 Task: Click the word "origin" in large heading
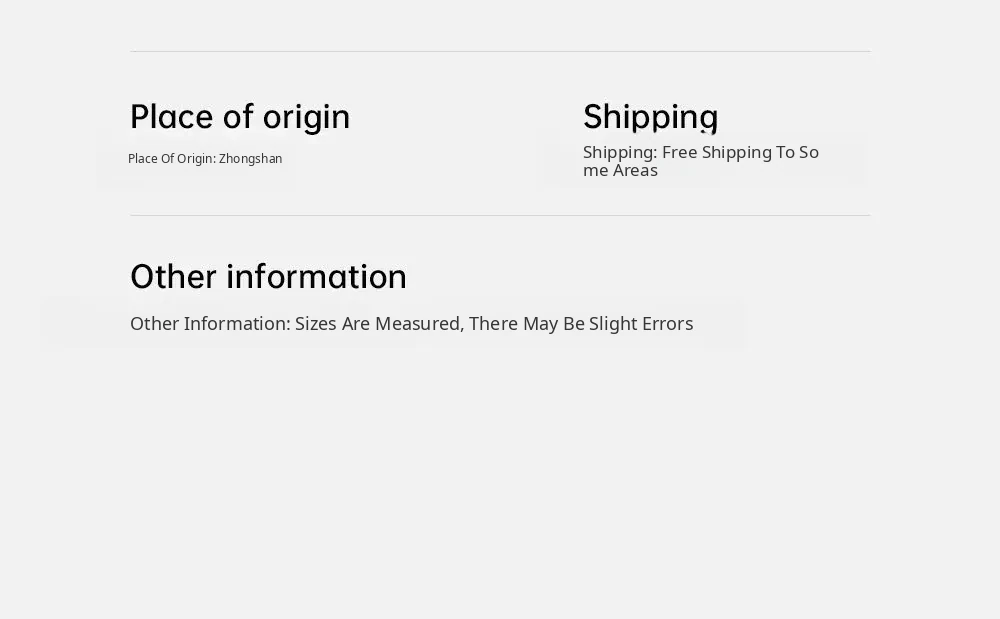point(306,117)
